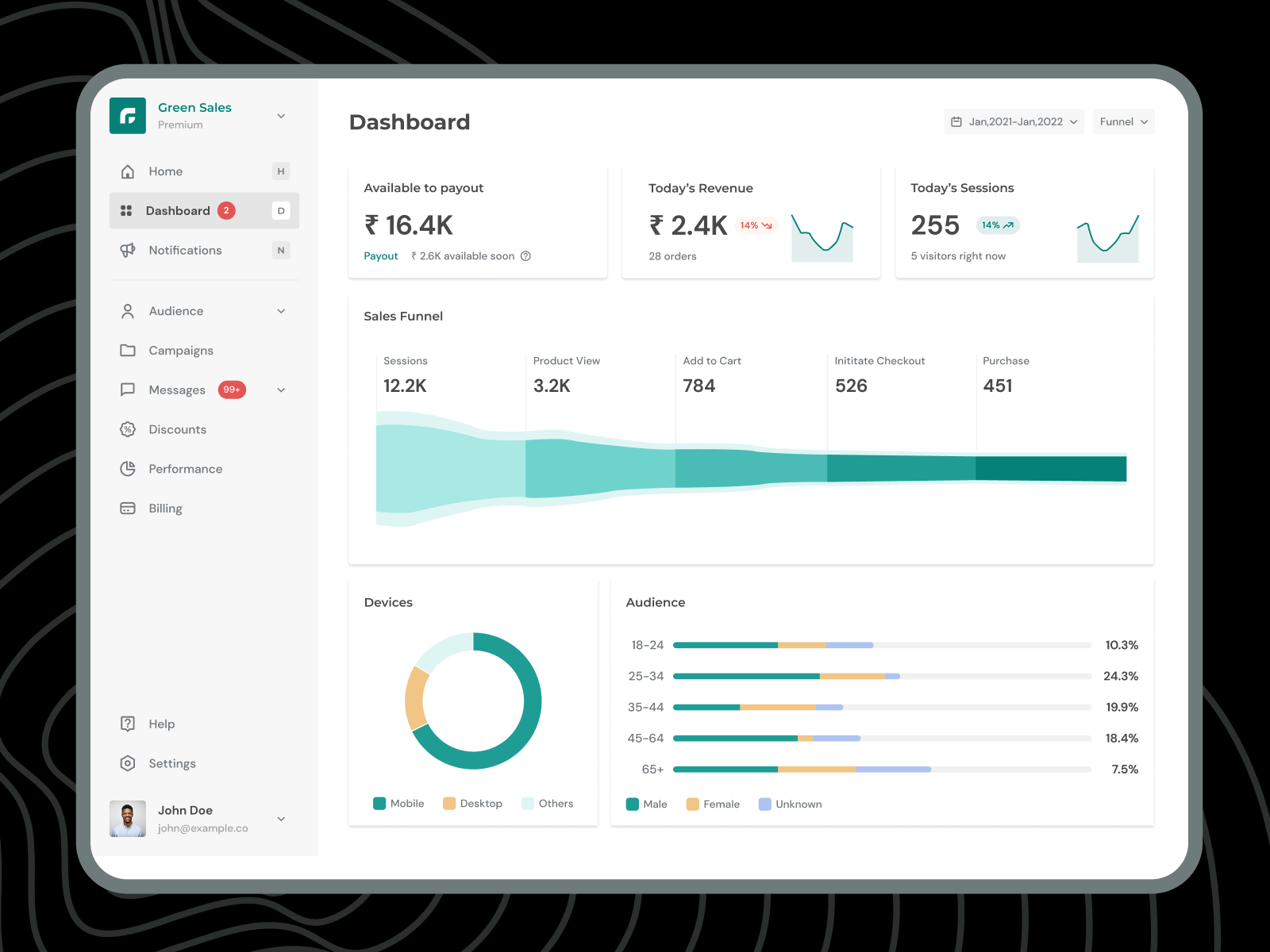Click John Doe's profile picture
Image resolution: width=1270 pixels, height=952 pixels.
tap(128, 819)
